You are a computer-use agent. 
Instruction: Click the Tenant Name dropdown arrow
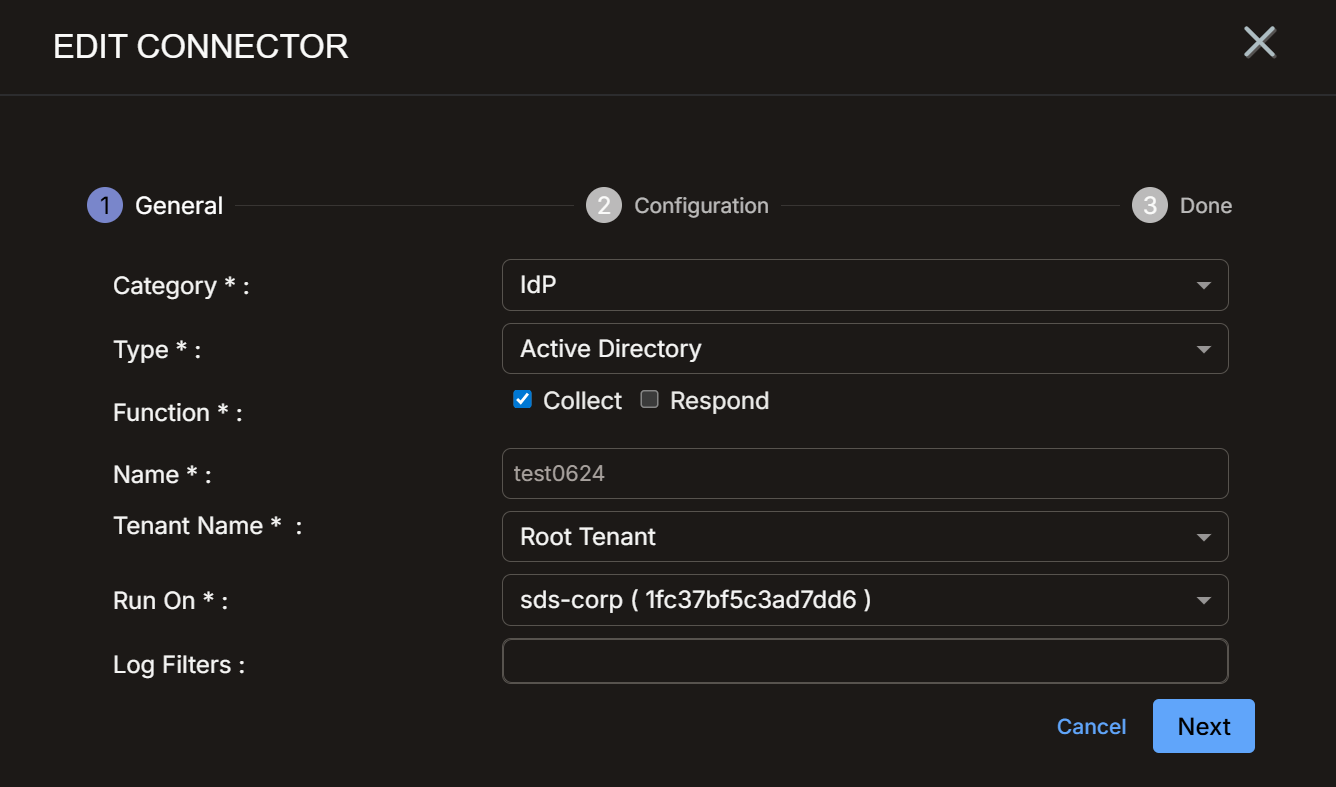click(x=1203, y=538)
